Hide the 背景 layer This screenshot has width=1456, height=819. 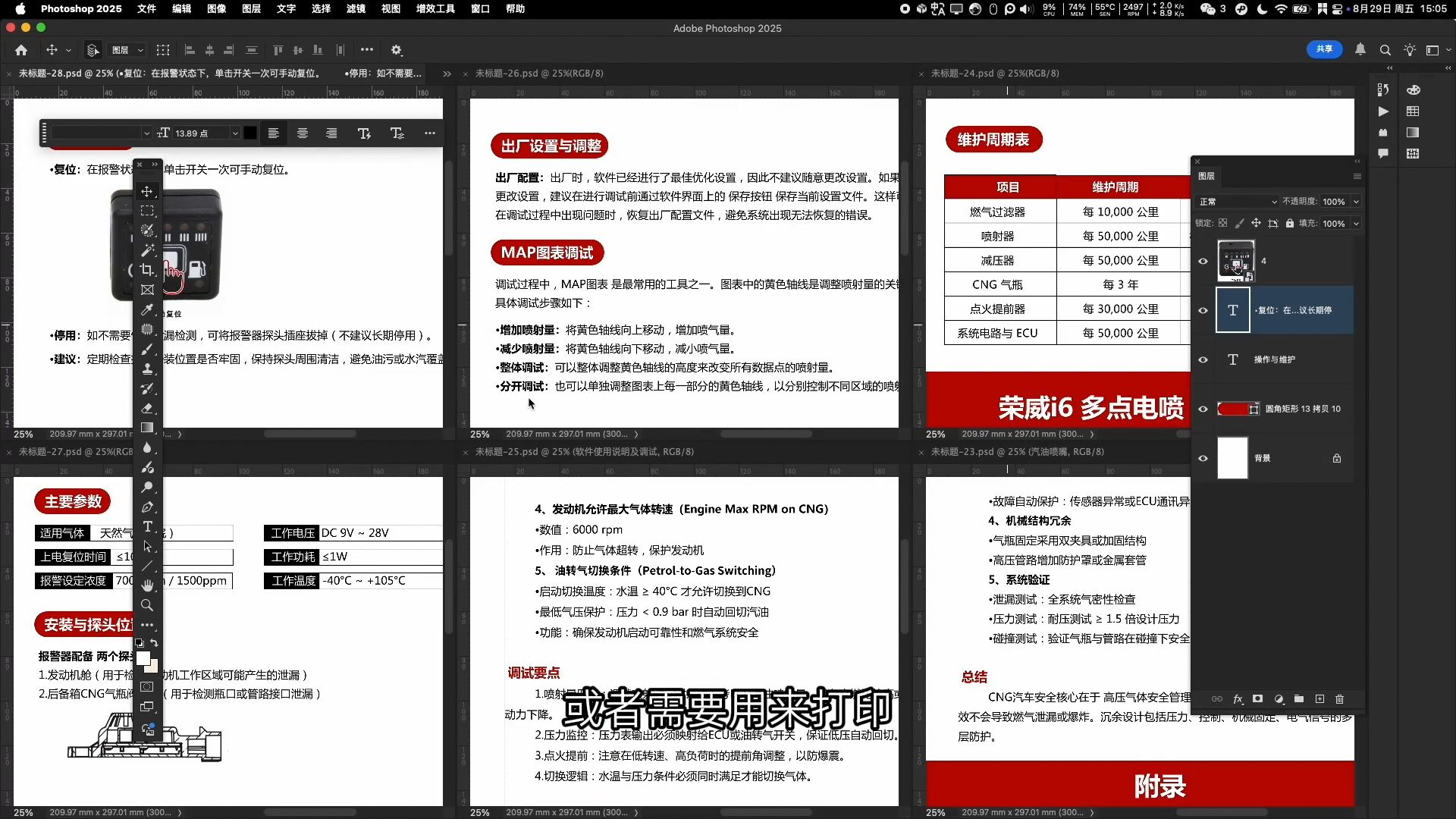(x=1203, y=458)
